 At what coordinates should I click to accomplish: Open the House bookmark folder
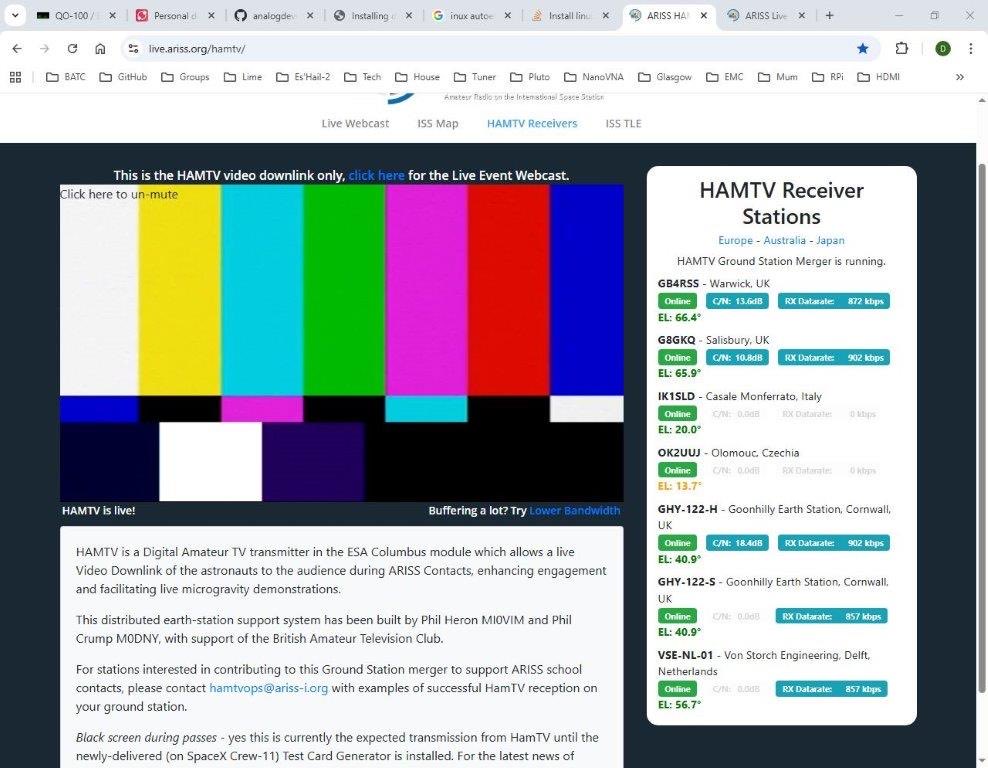coord(418,77)
